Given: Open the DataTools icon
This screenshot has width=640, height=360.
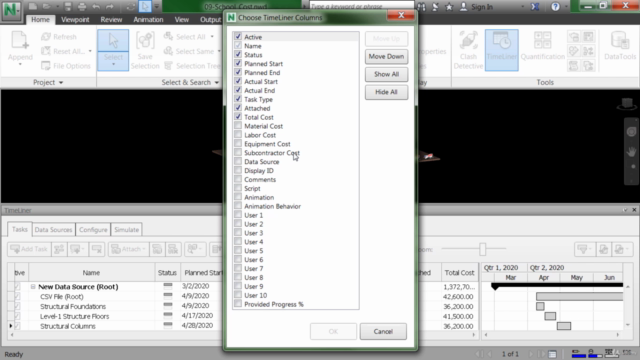Looking at the screenshot, I should (620, 41).
